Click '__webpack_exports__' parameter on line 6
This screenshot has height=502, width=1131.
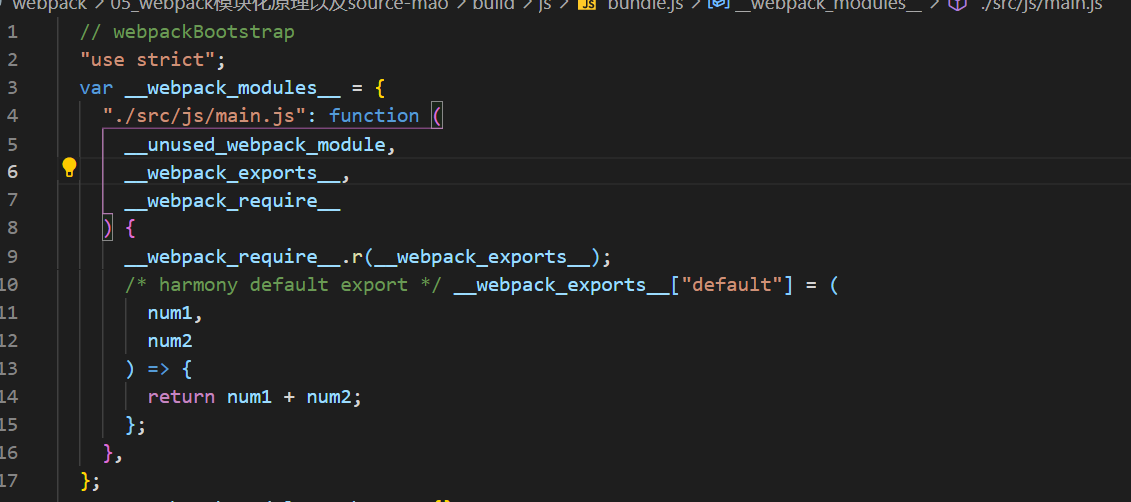click(x=232, y=172)
